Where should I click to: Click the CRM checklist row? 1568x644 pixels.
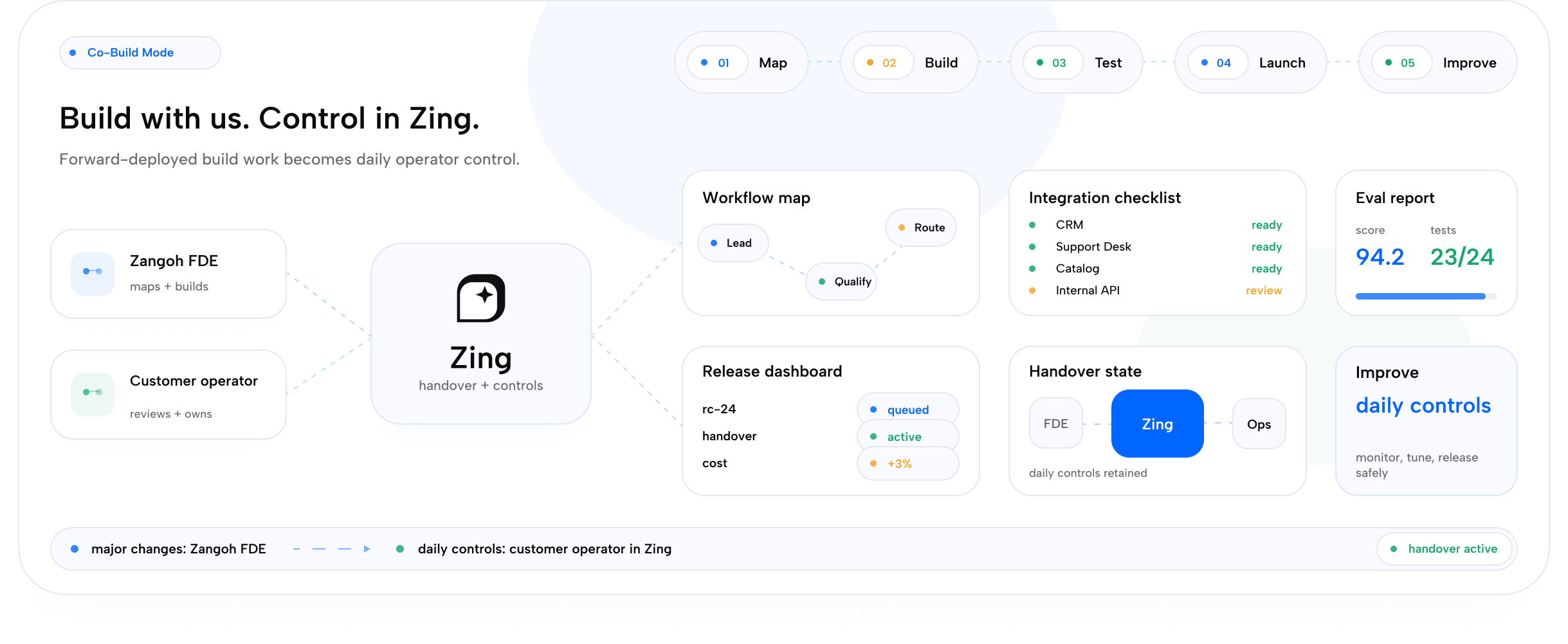[1156, 225]
